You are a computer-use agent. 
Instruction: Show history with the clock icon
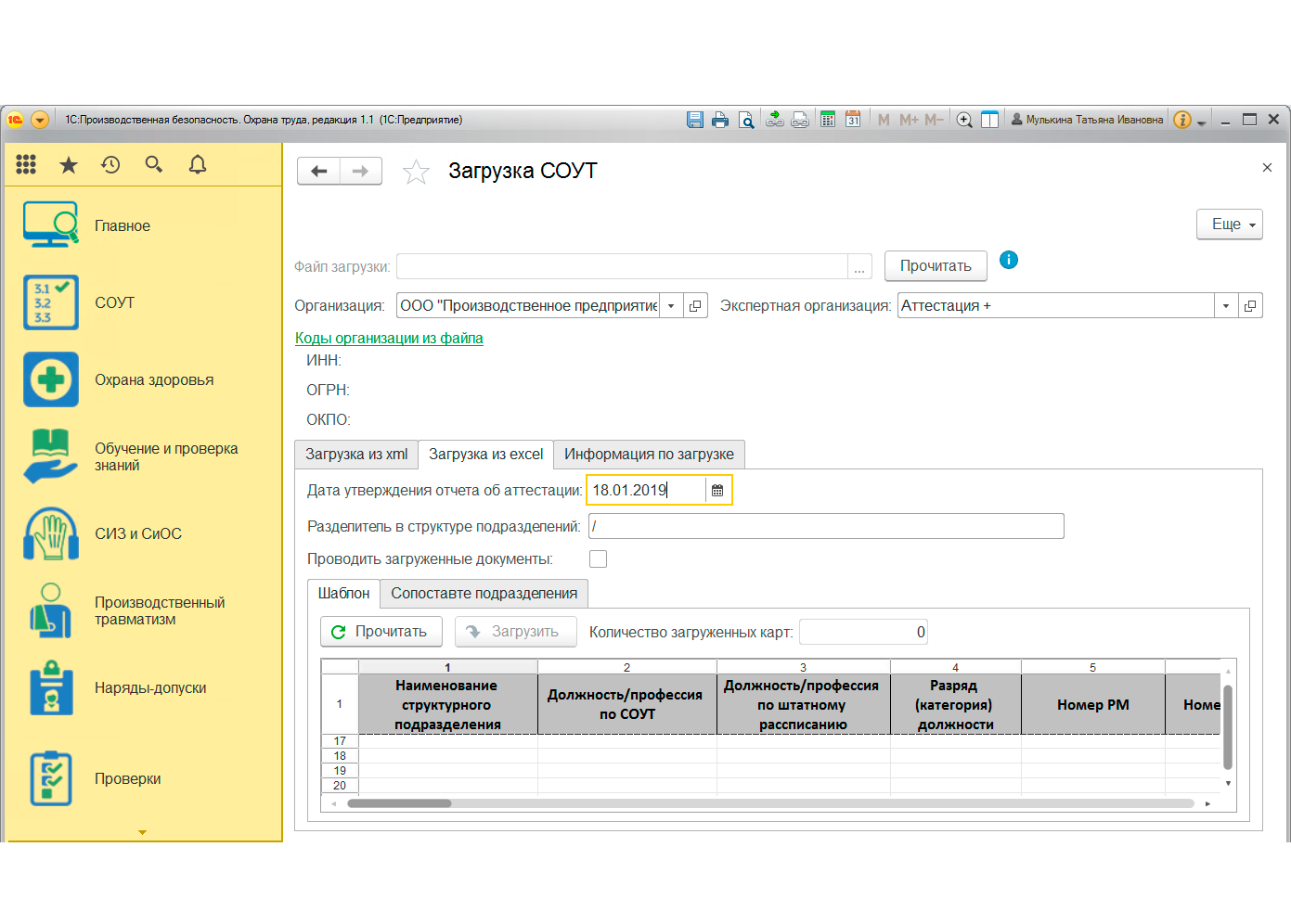click(111, 165)
